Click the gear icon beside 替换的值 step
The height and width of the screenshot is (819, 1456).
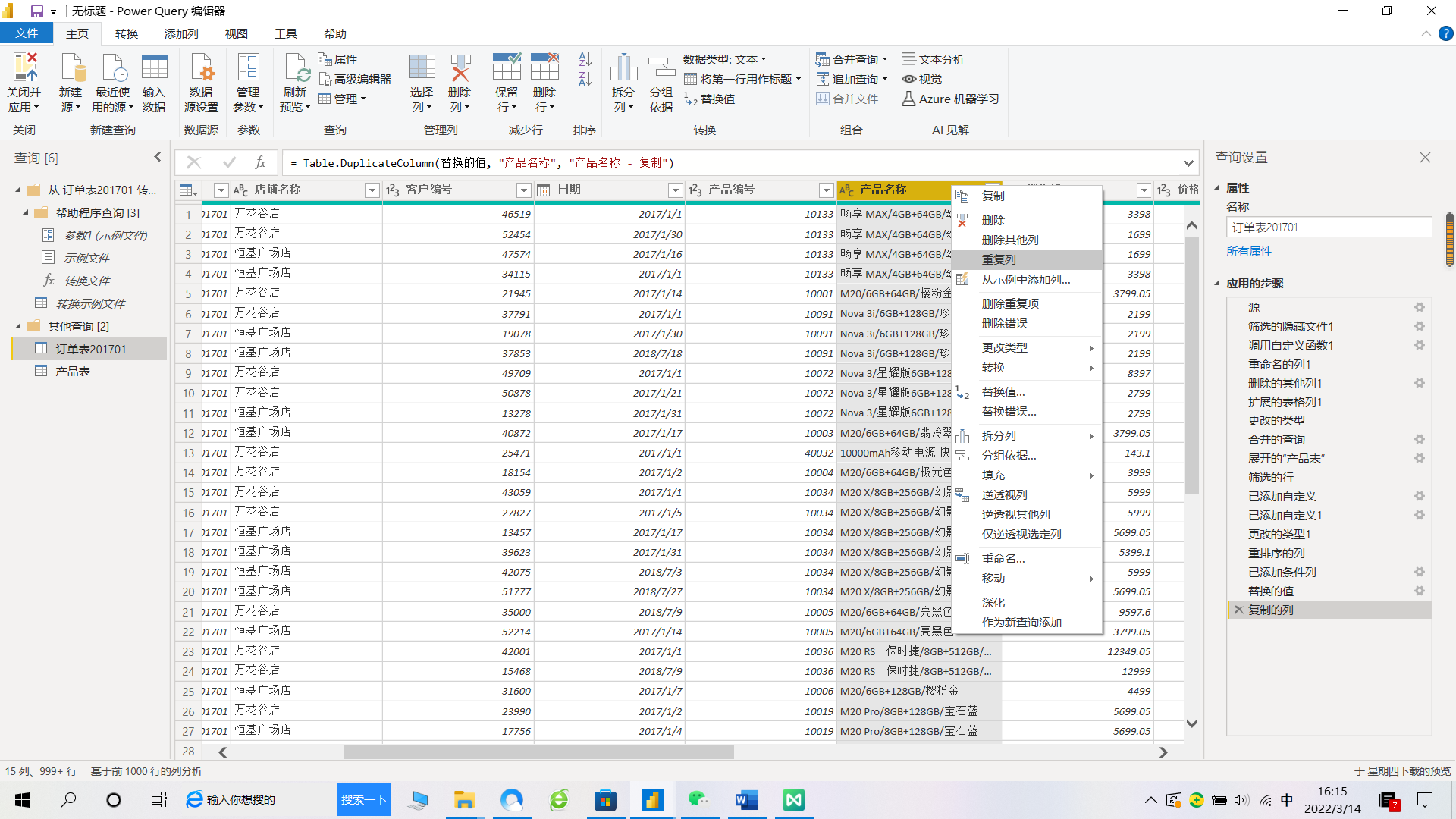click(1419, 591)
